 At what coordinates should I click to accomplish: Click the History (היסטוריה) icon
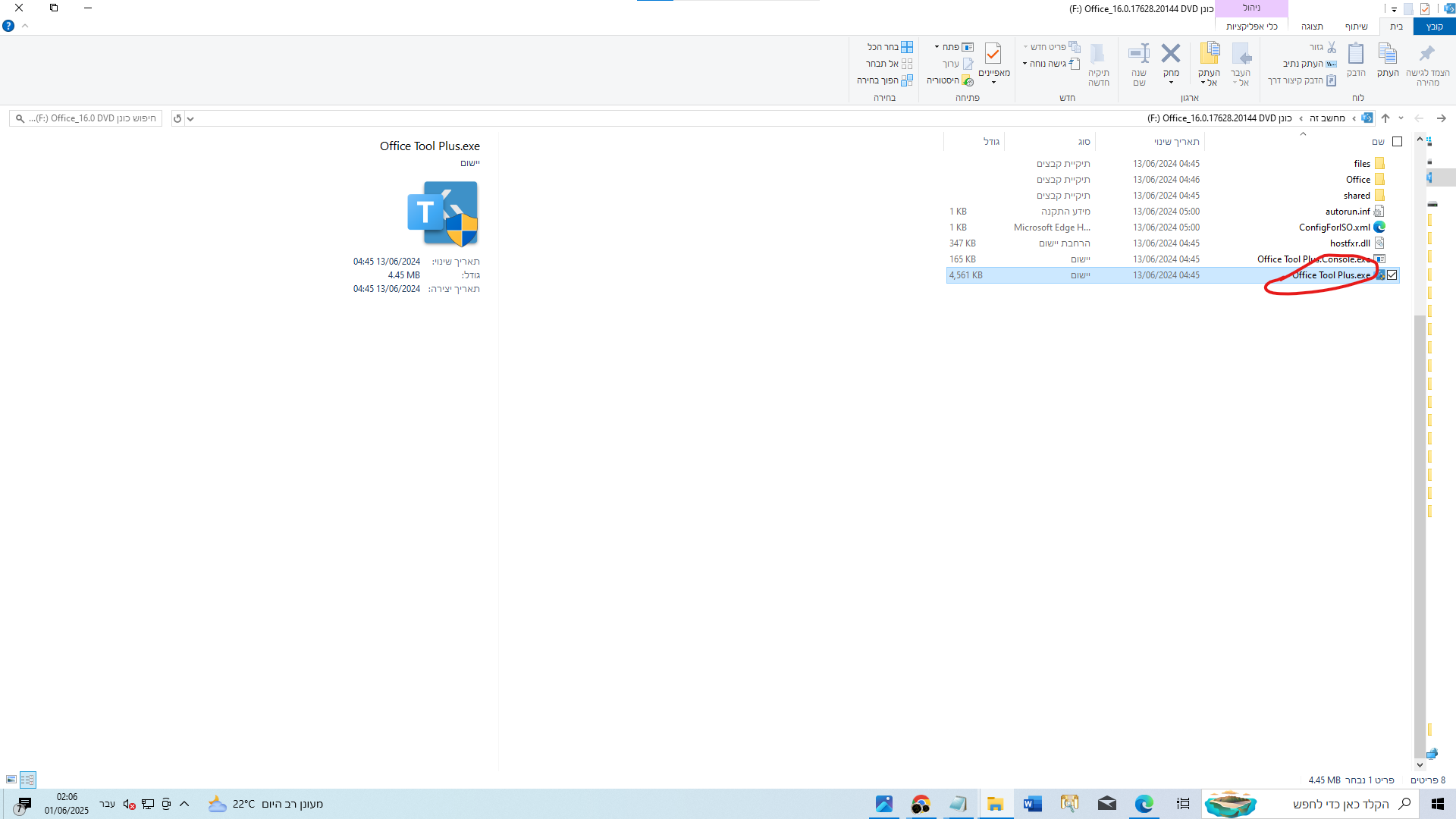[968, 80]
